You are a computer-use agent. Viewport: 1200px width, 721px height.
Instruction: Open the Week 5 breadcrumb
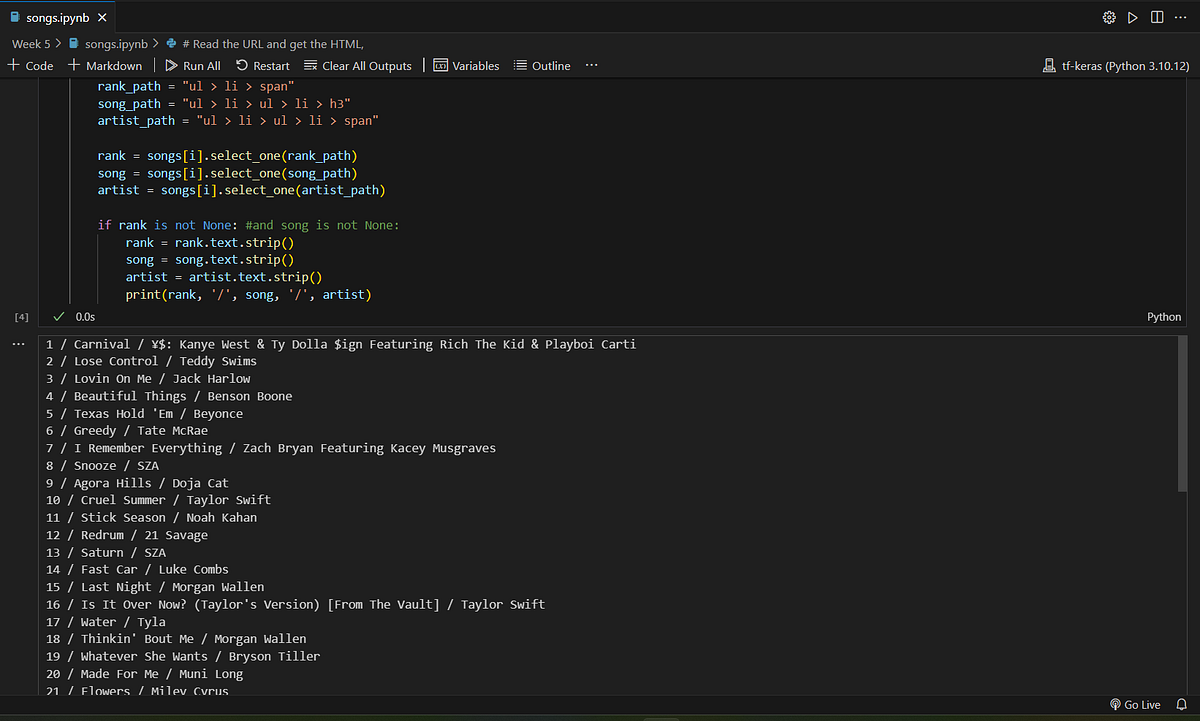(x=33, y=43)
